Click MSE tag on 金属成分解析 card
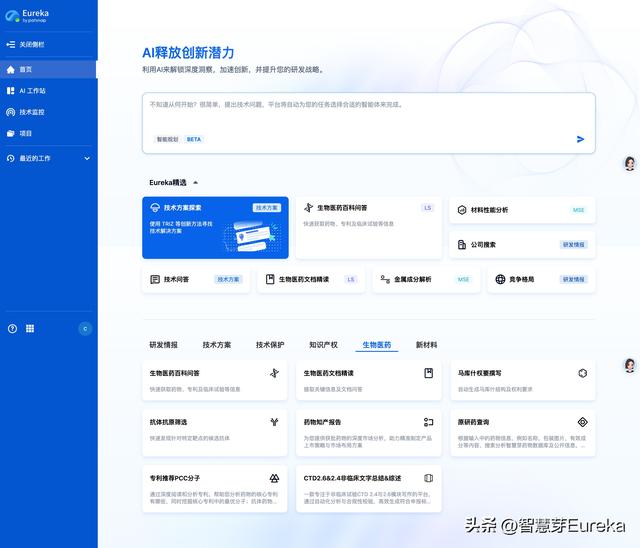Image resolution: width=640 pixels, height=548 pixels. [463, 280]
